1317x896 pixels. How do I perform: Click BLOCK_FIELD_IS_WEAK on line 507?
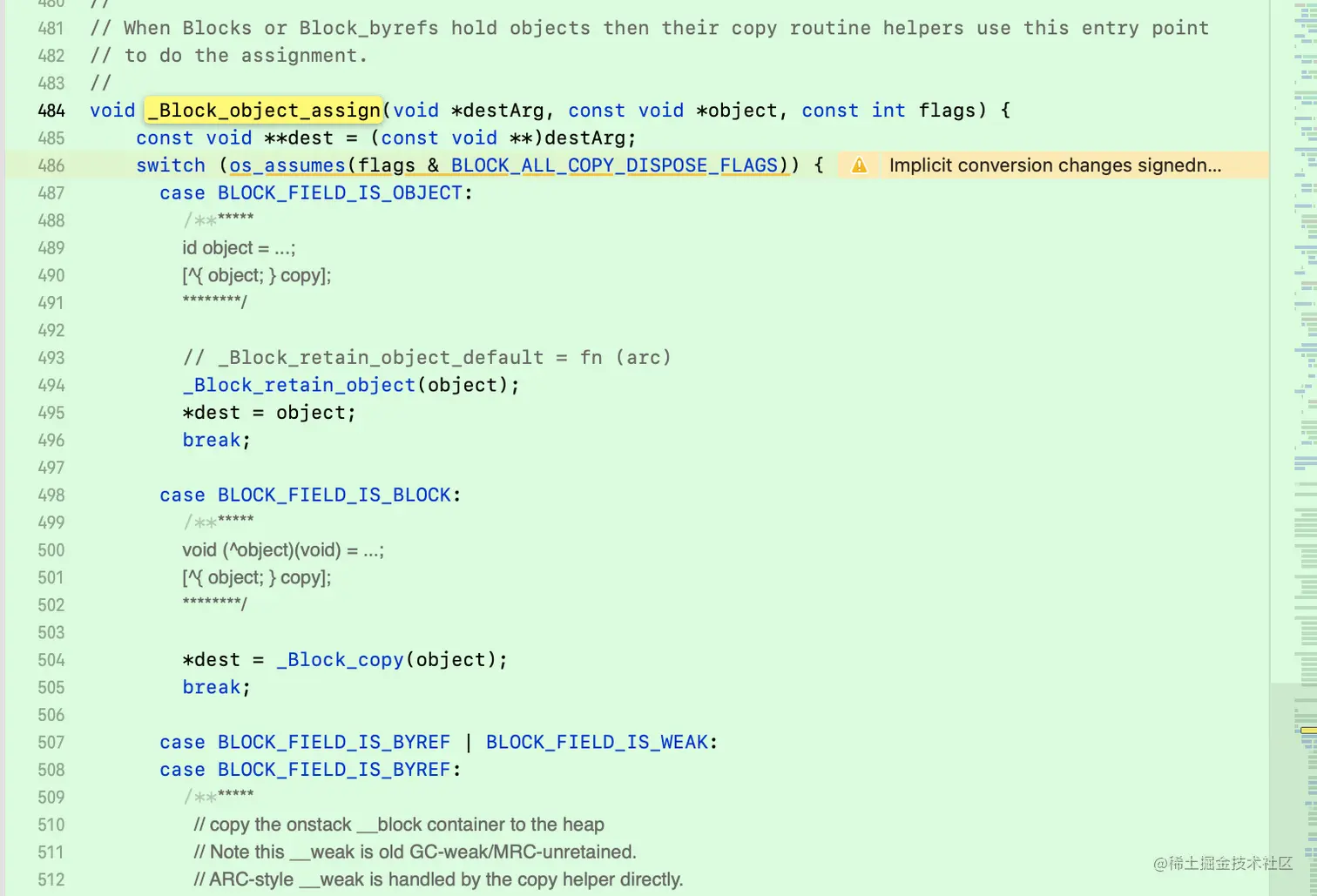click(x=598, y=742)
